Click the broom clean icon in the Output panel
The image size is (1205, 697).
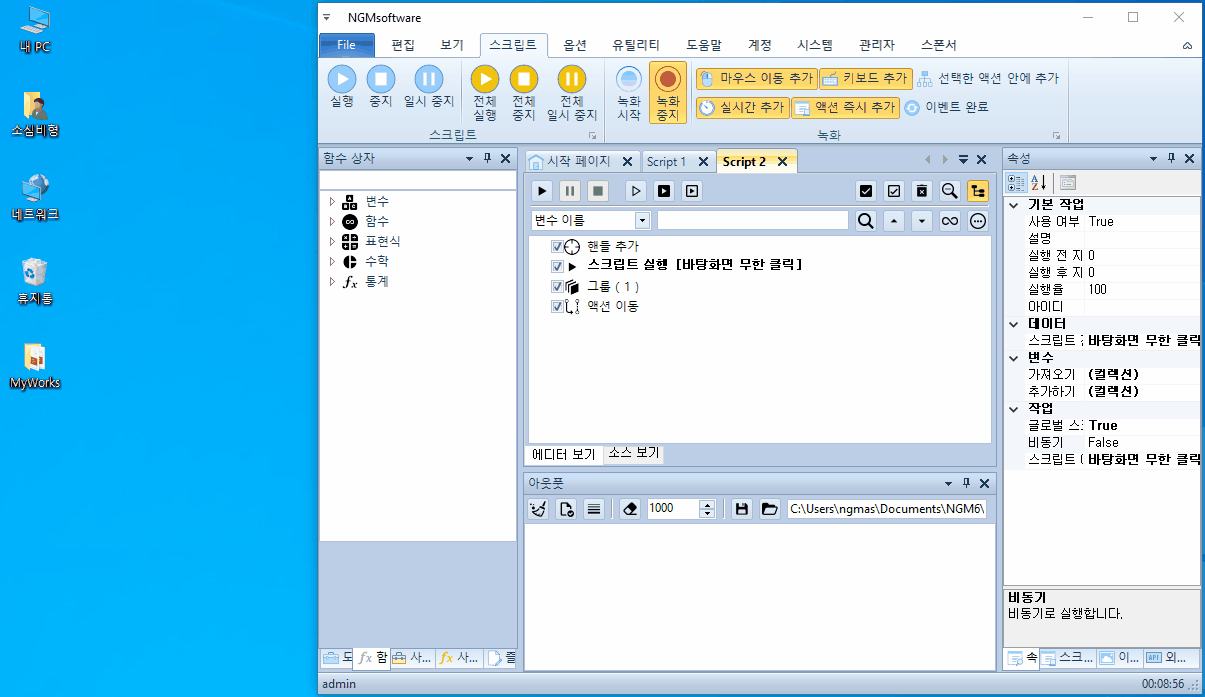[x=539, y=508]
